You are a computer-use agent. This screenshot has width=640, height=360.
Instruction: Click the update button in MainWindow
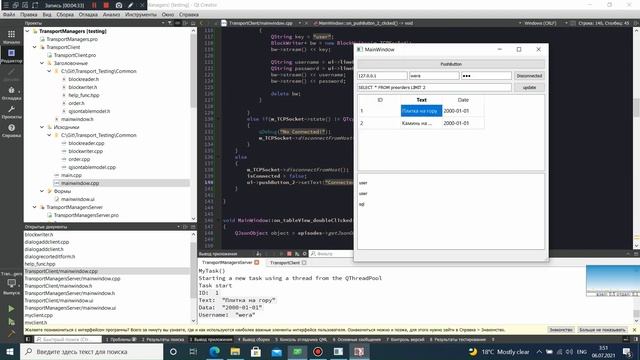tap(529, 87)
